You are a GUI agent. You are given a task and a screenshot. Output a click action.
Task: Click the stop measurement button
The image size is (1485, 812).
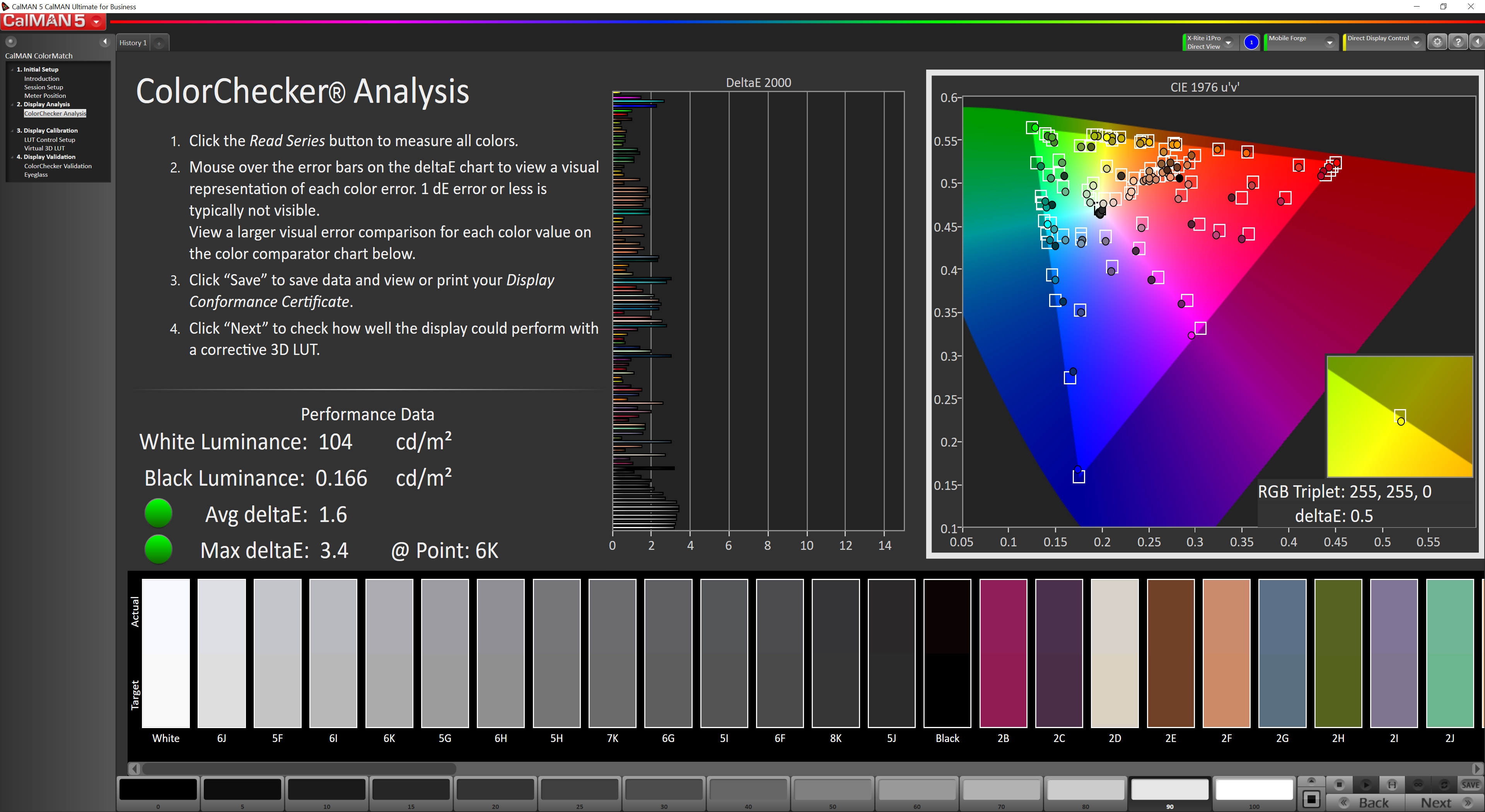click(1339, 784)
